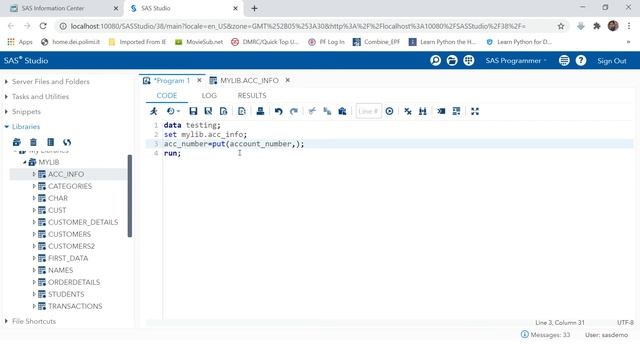Viewport: 640px width, 360px height.
Task: Open the Messages: 33 status indicator
Action: point(545,335)
